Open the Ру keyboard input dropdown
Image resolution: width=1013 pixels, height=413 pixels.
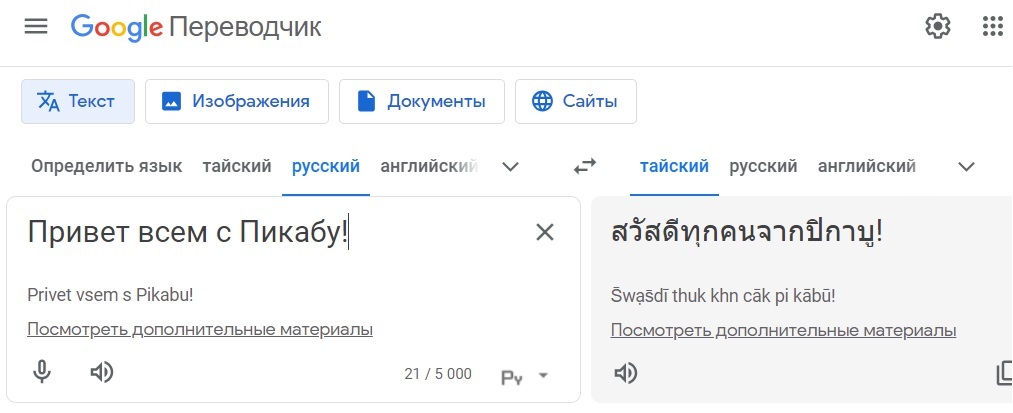(525, 376)
